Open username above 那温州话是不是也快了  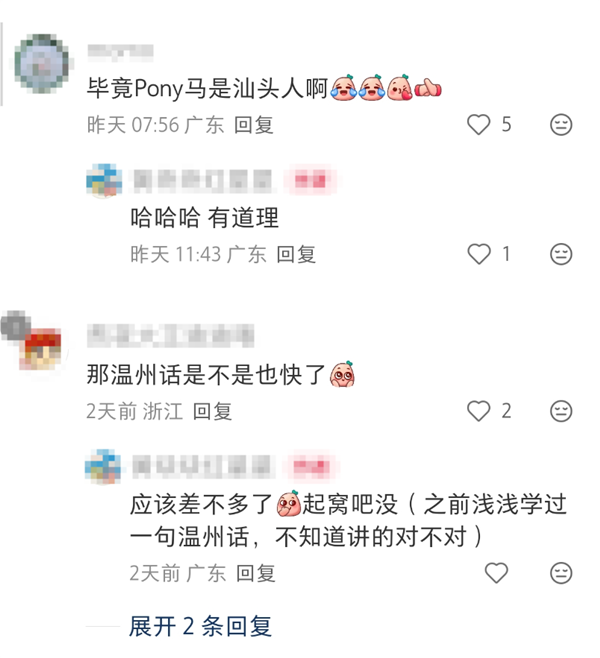[170, 336]
